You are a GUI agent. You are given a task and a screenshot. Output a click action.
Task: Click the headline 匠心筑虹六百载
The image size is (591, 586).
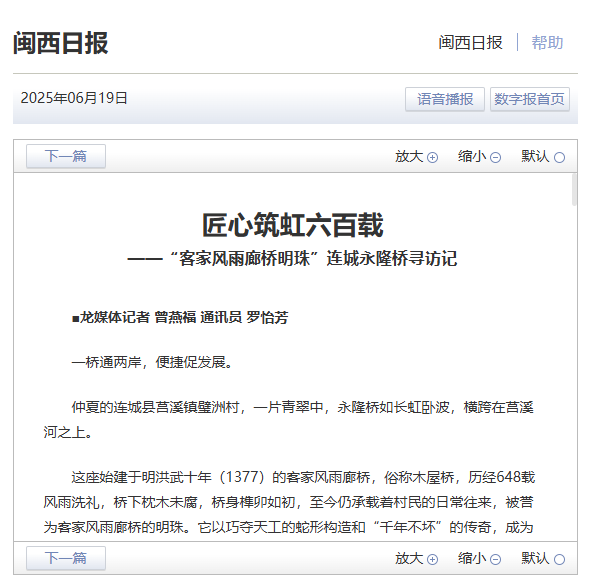click(x=292, y=225)
